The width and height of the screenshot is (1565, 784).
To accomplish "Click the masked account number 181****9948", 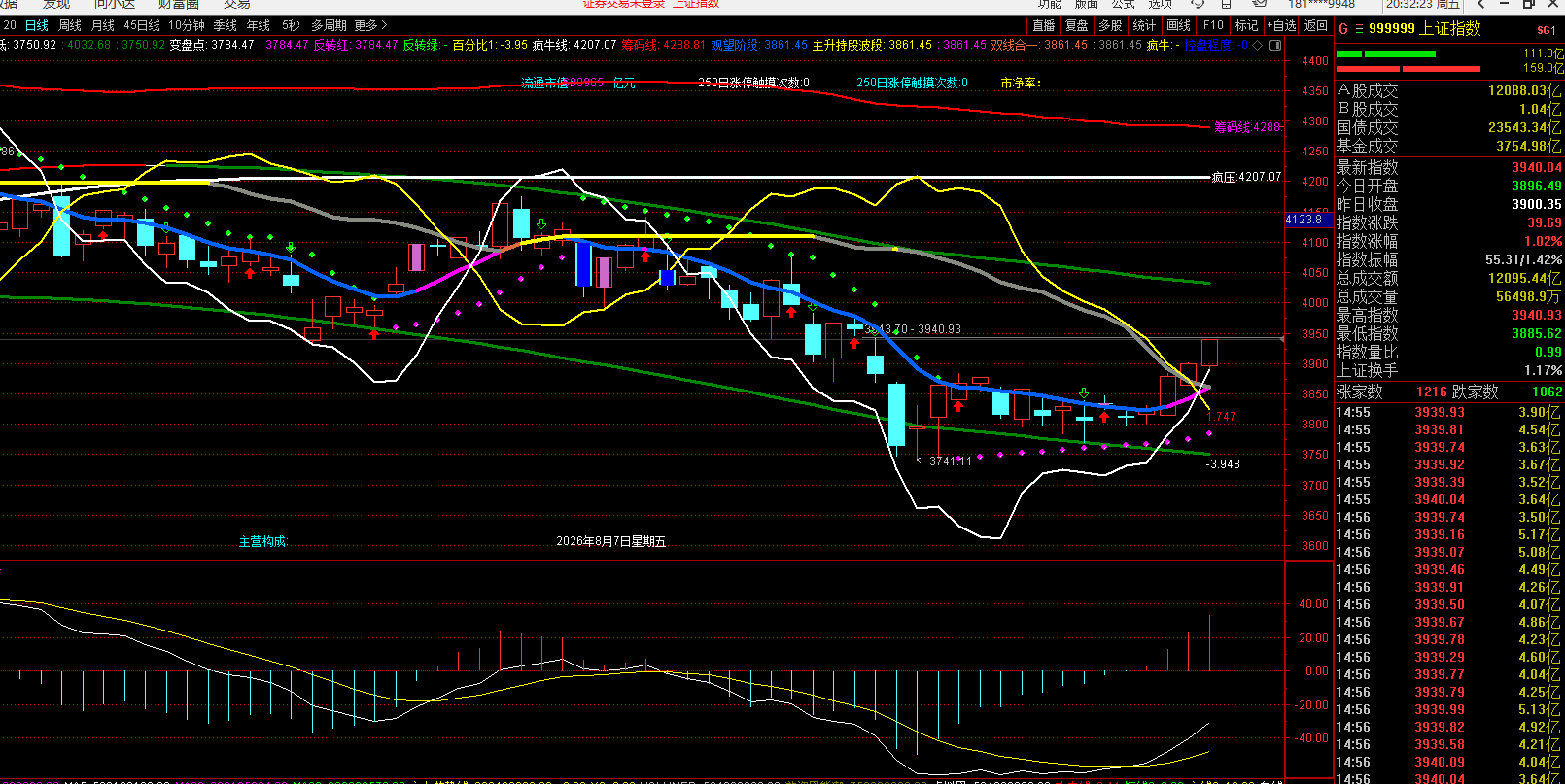I will (1321, 5).
